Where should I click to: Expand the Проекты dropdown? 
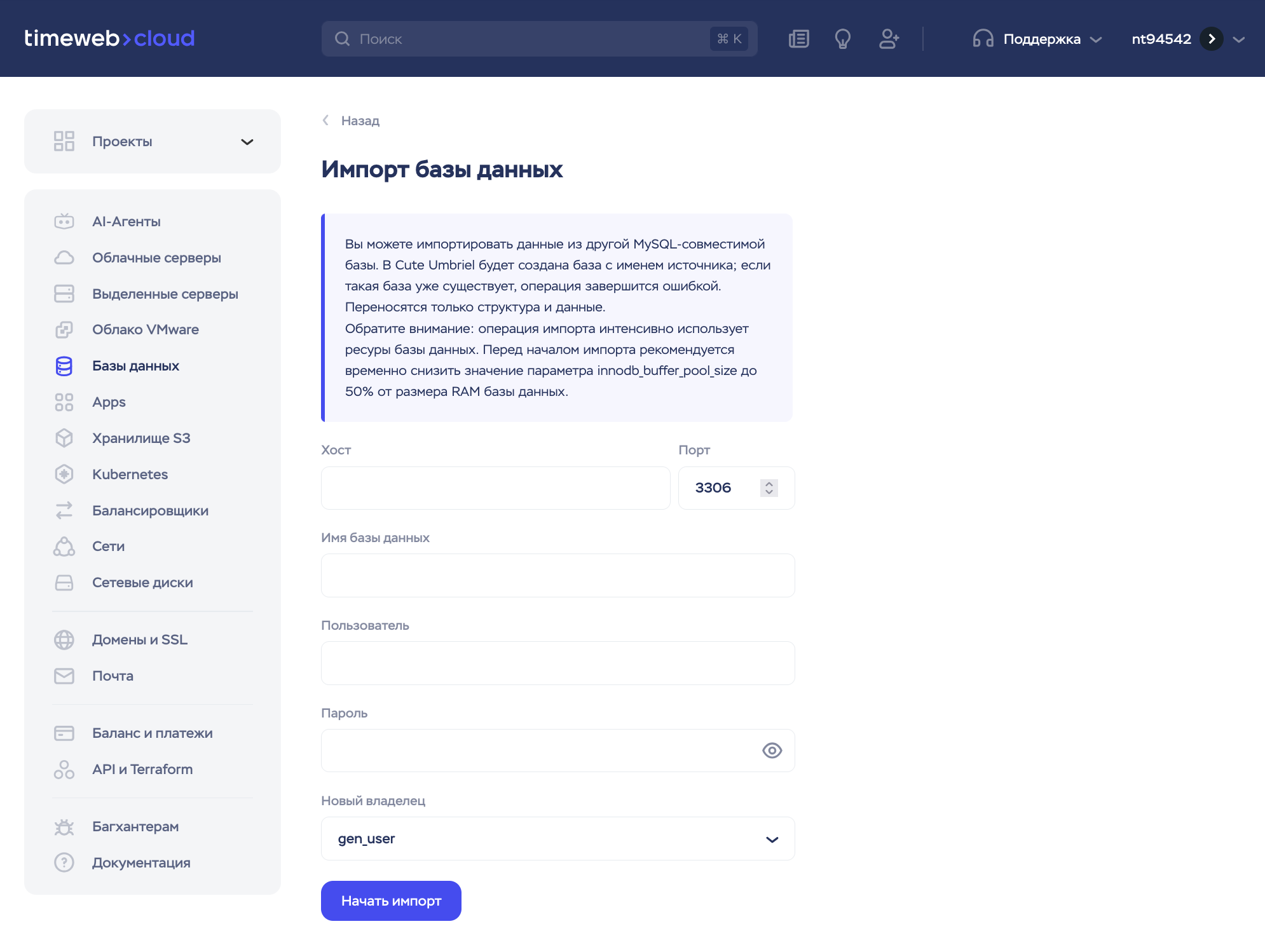247,142
